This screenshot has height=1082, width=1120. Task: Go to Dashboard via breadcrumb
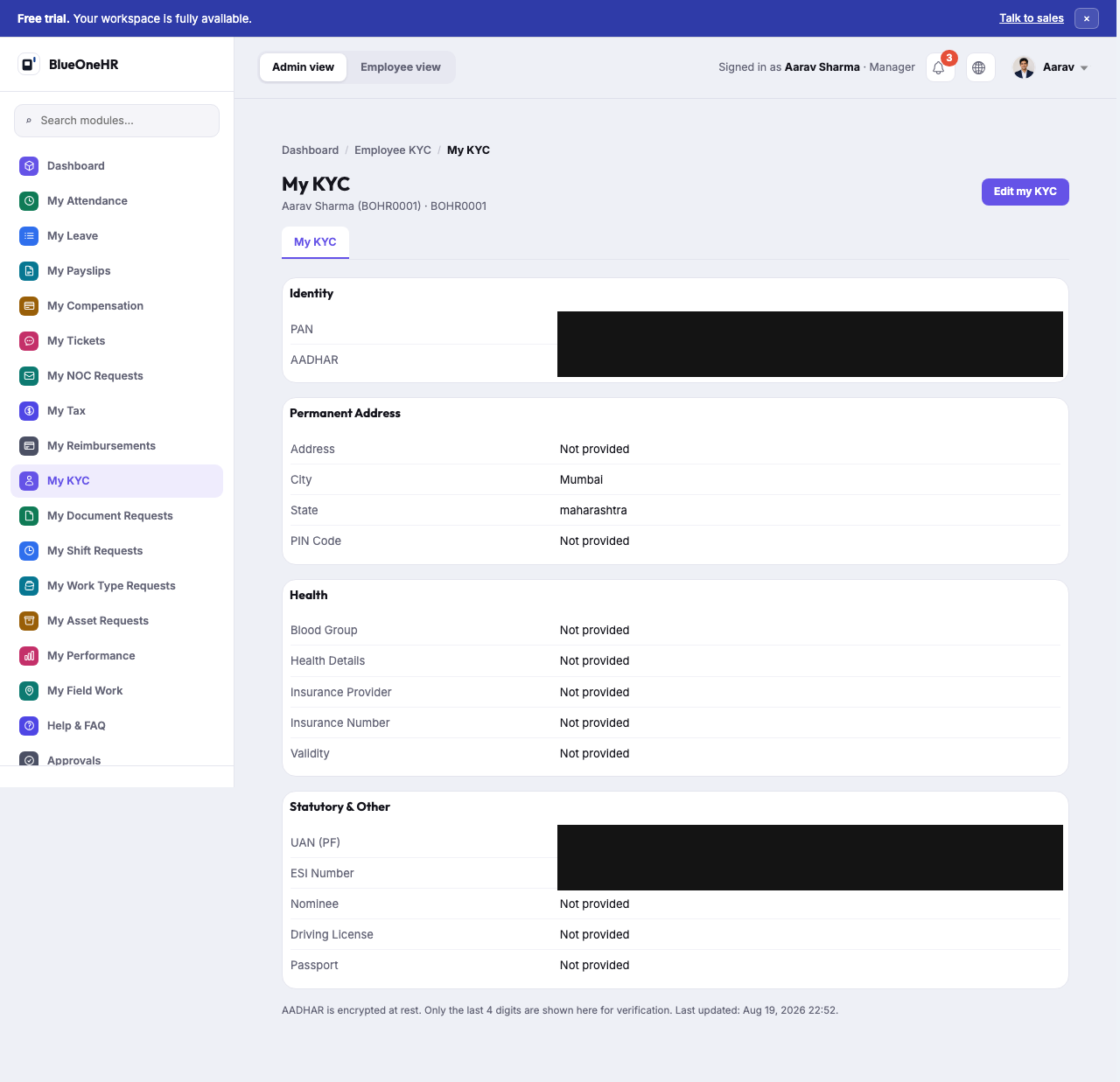(x=310, y=150)
